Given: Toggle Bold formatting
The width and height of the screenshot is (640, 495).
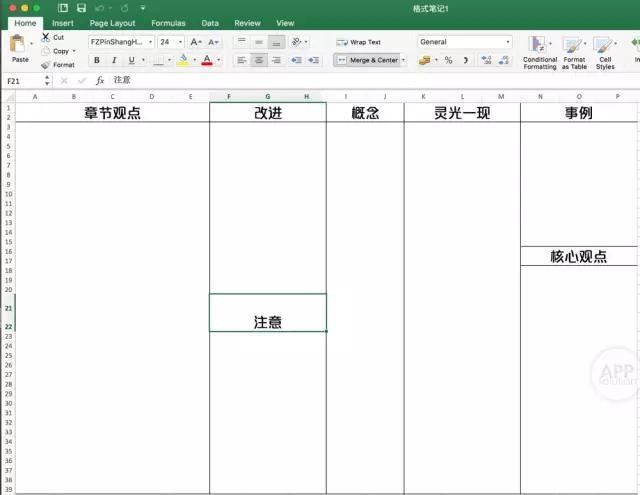Looking at the screenshot, I should click(x=97, y=60).
